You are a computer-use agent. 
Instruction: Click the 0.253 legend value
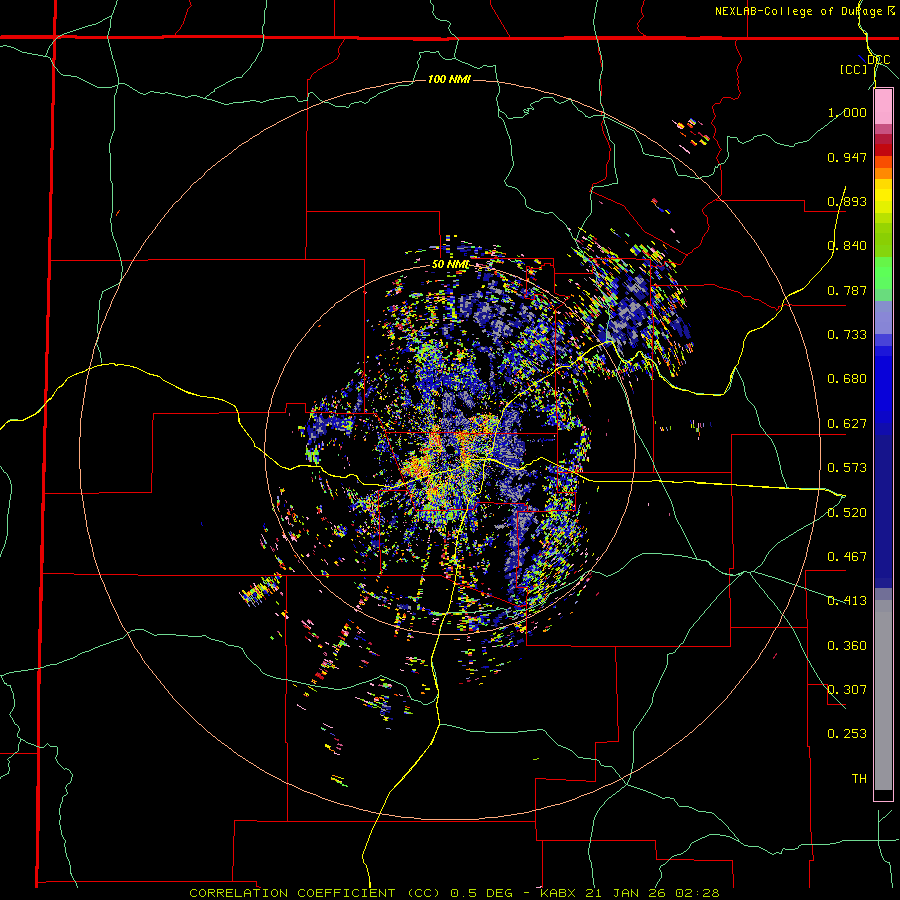(847, 734)
